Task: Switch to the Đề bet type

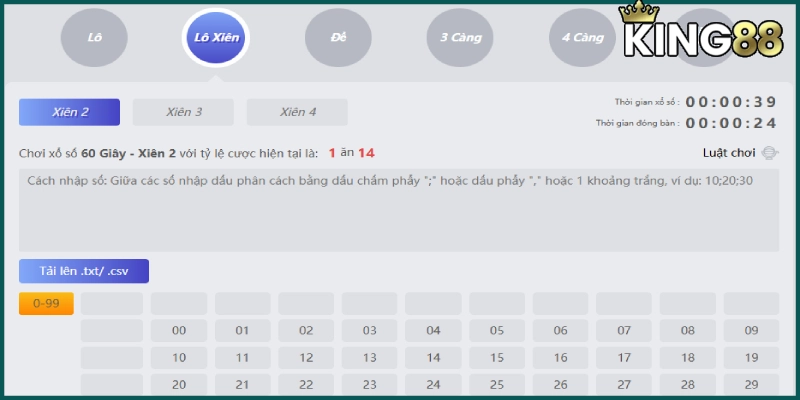Action: tap(338, 38)
